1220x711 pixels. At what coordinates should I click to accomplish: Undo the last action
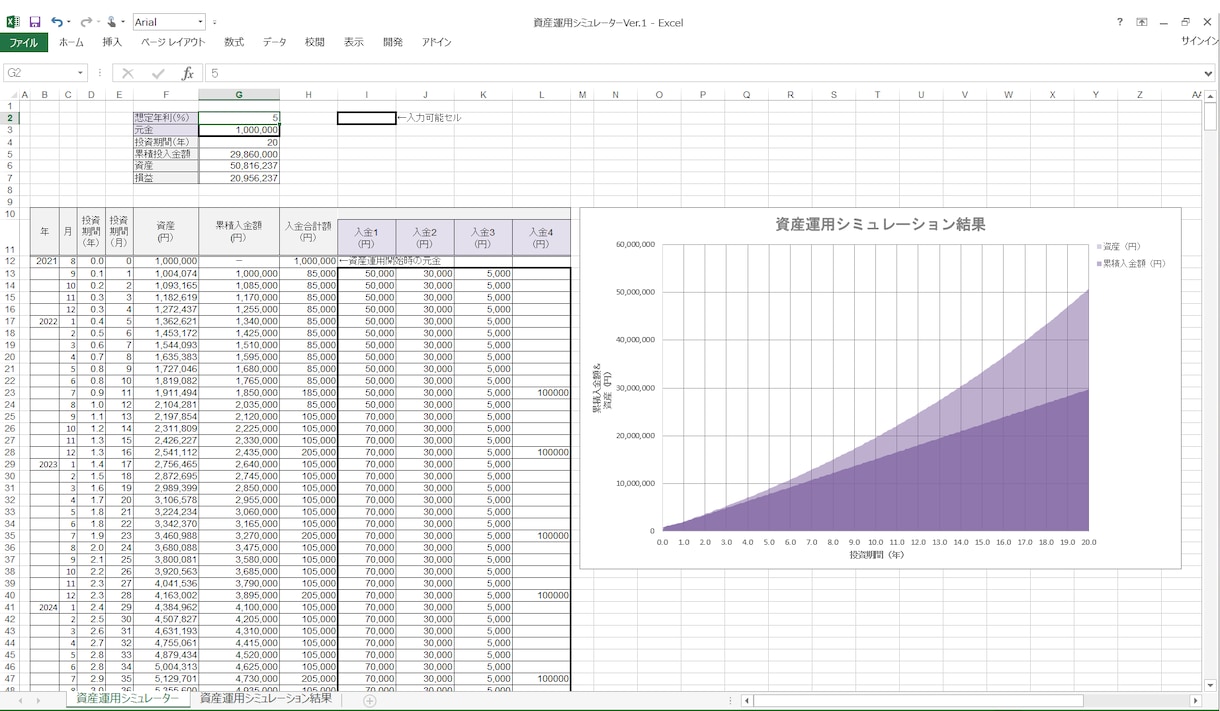[57, 22]
